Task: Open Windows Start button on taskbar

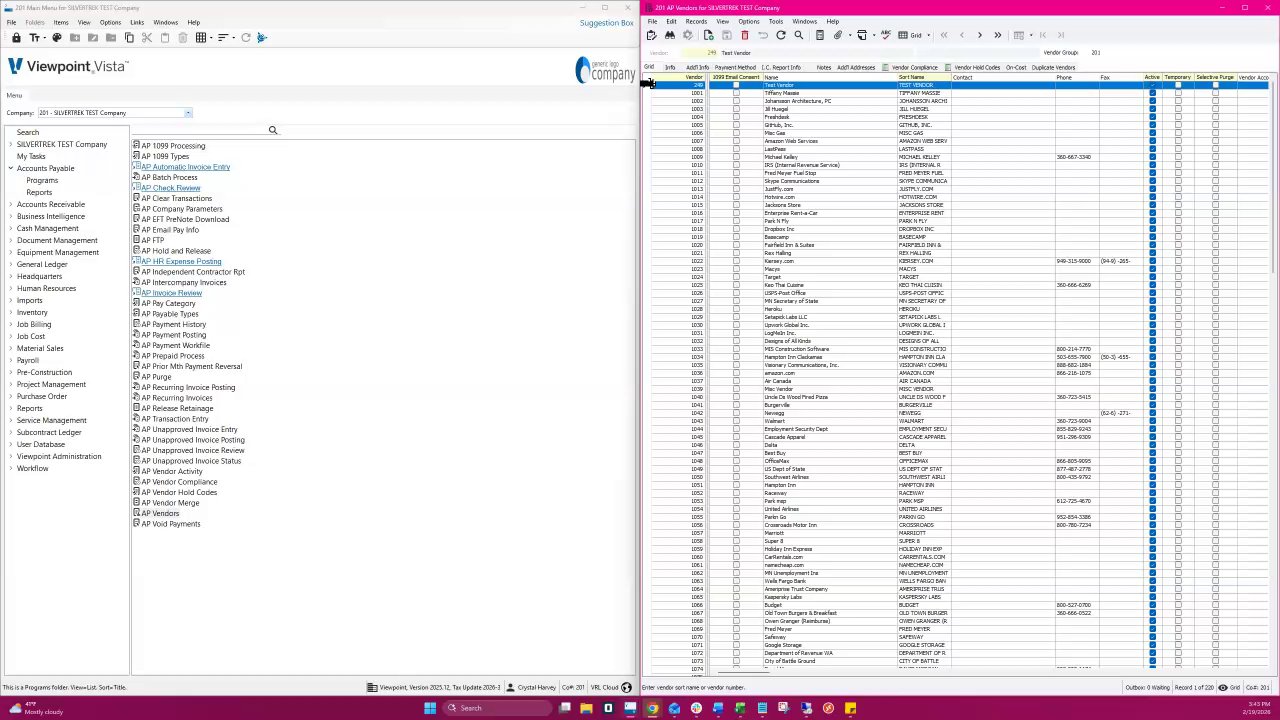Action: click(430, 708)
